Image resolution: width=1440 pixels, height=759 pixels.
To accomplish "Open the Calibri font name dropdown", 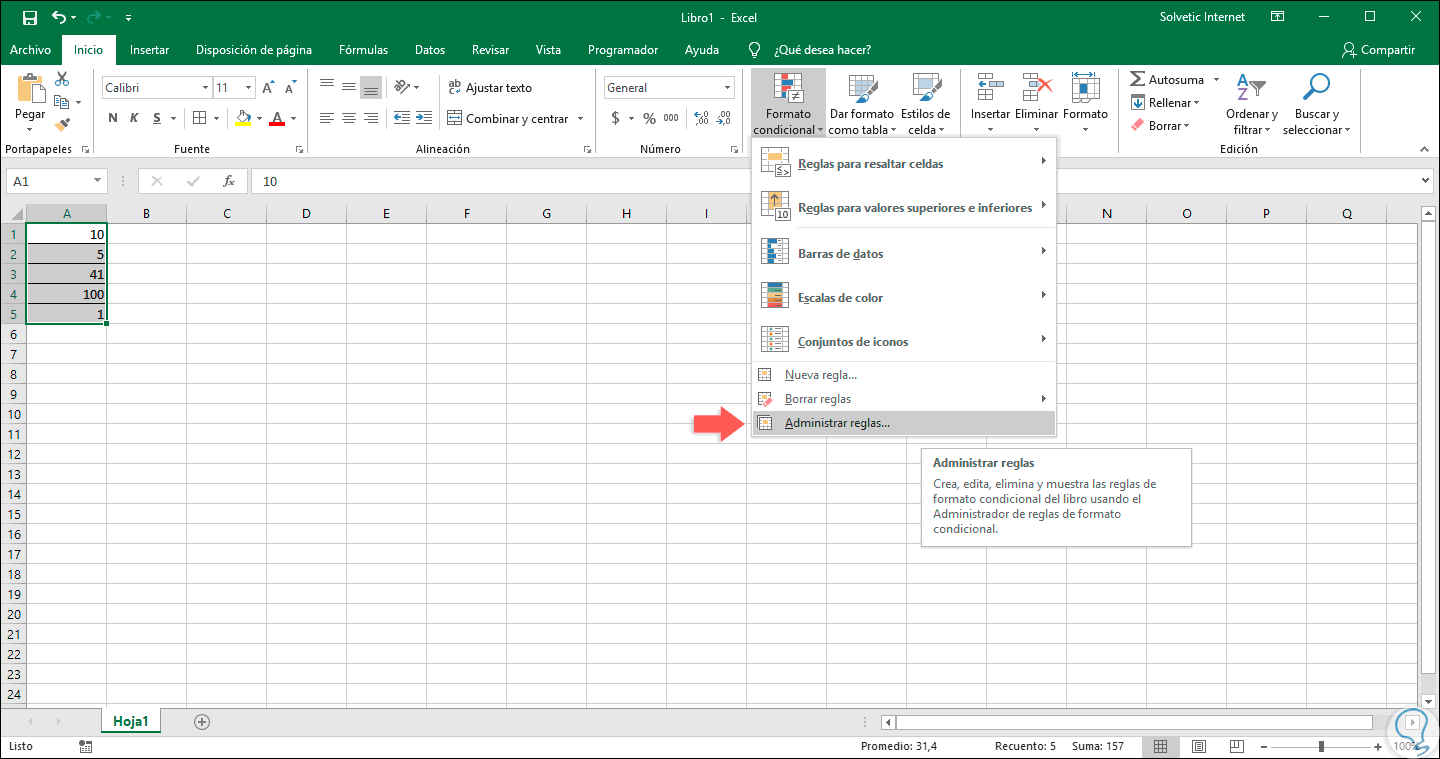I will 205,88.
